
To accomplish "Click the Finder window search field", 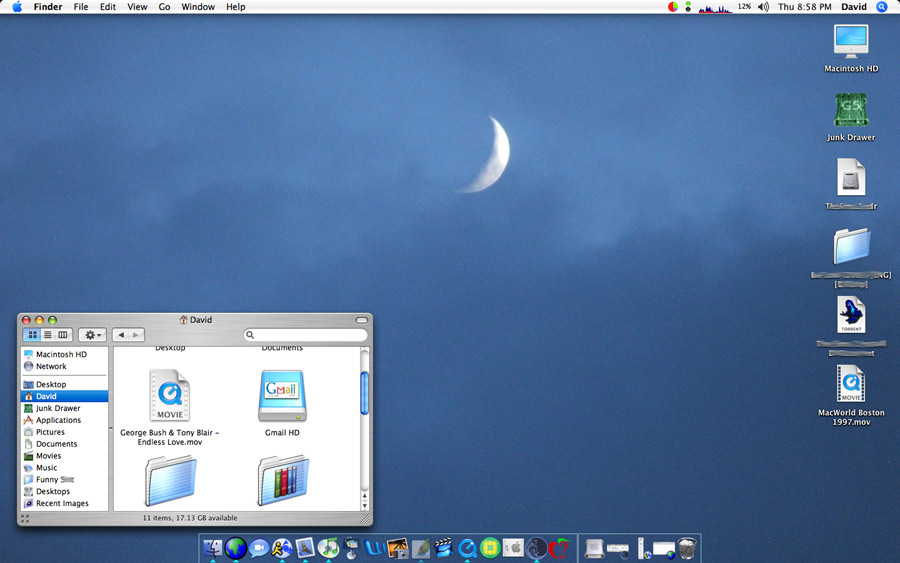I will 308,335.
